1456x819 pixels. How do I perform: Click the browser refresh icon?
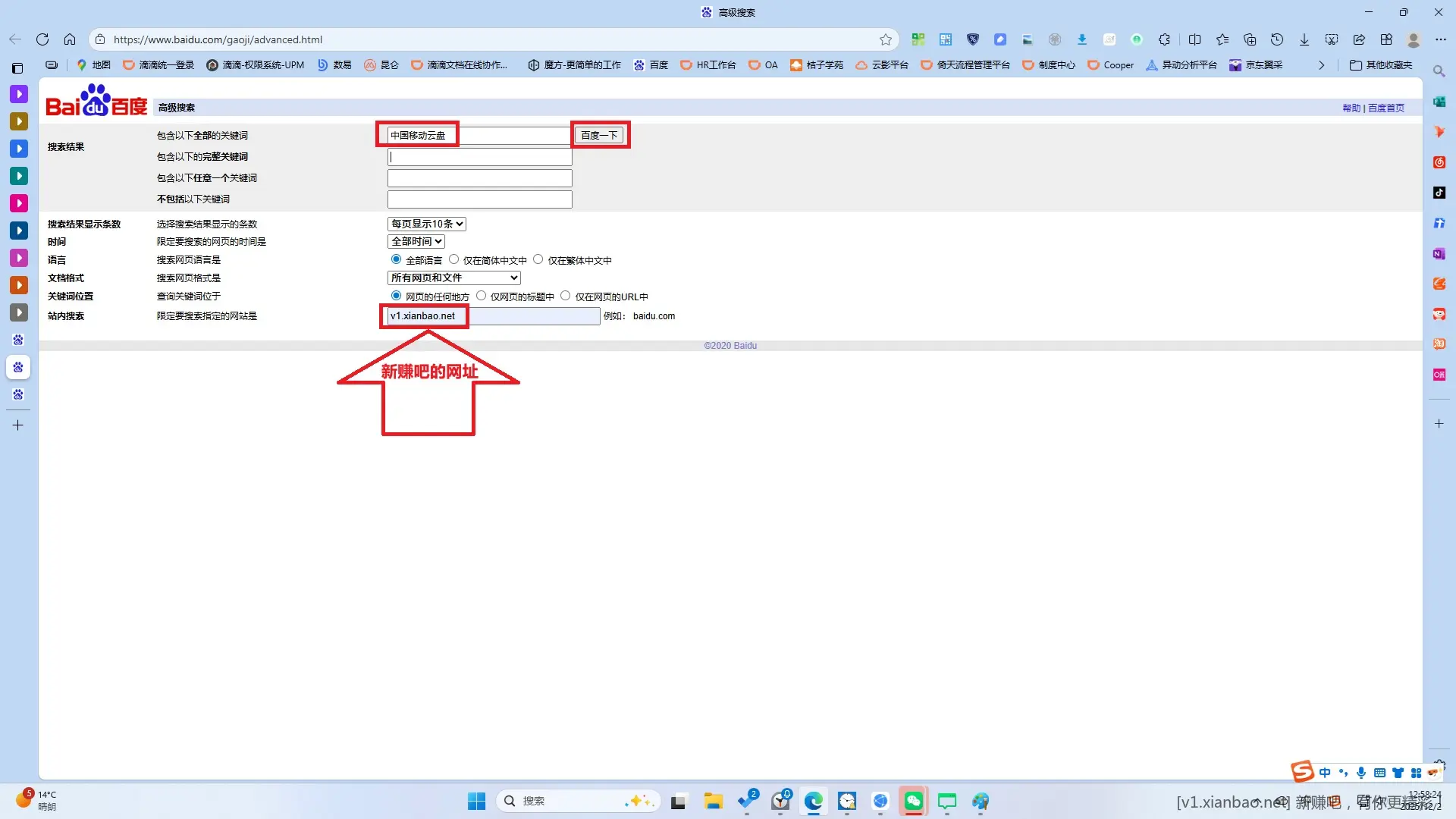point(42,39)
